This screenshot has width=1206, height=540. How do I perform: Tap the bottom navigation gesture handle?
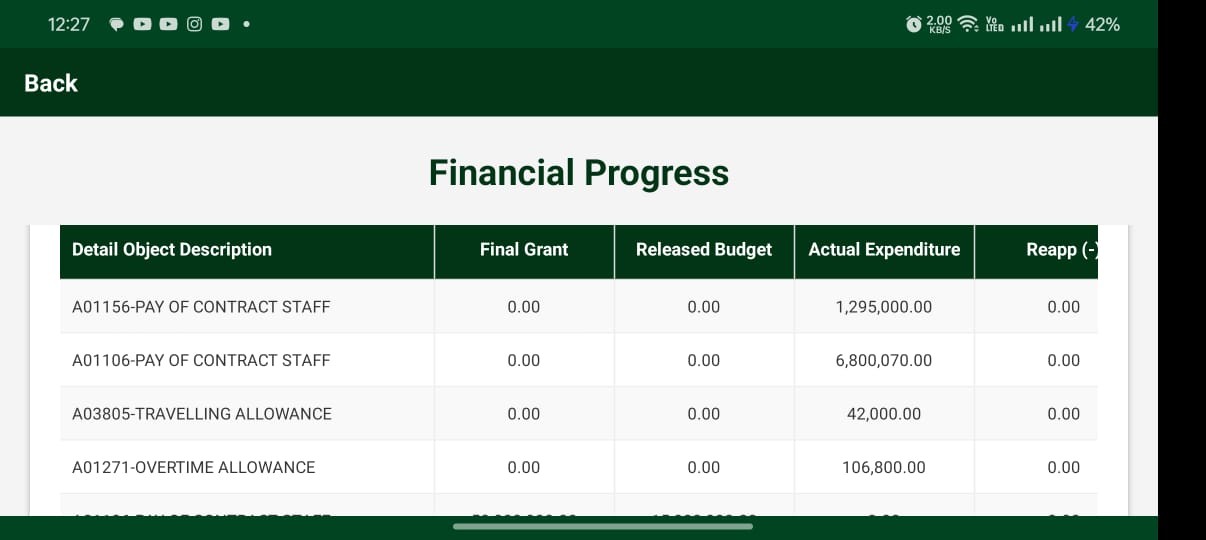[603, 526]
